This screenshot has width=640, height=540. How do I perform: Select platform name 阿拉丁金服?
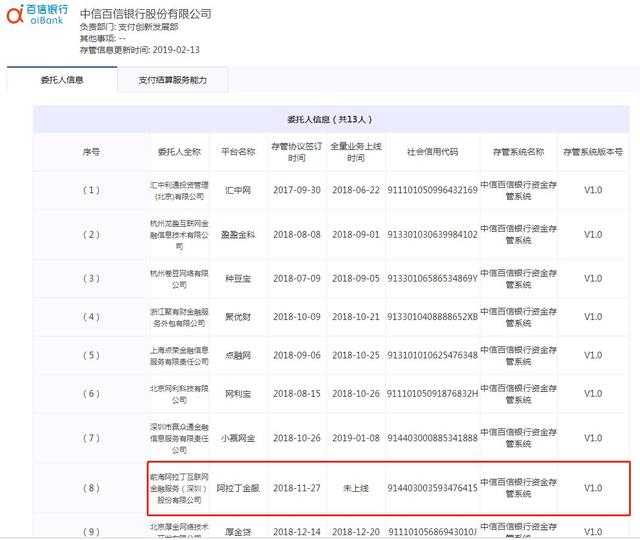238,488
